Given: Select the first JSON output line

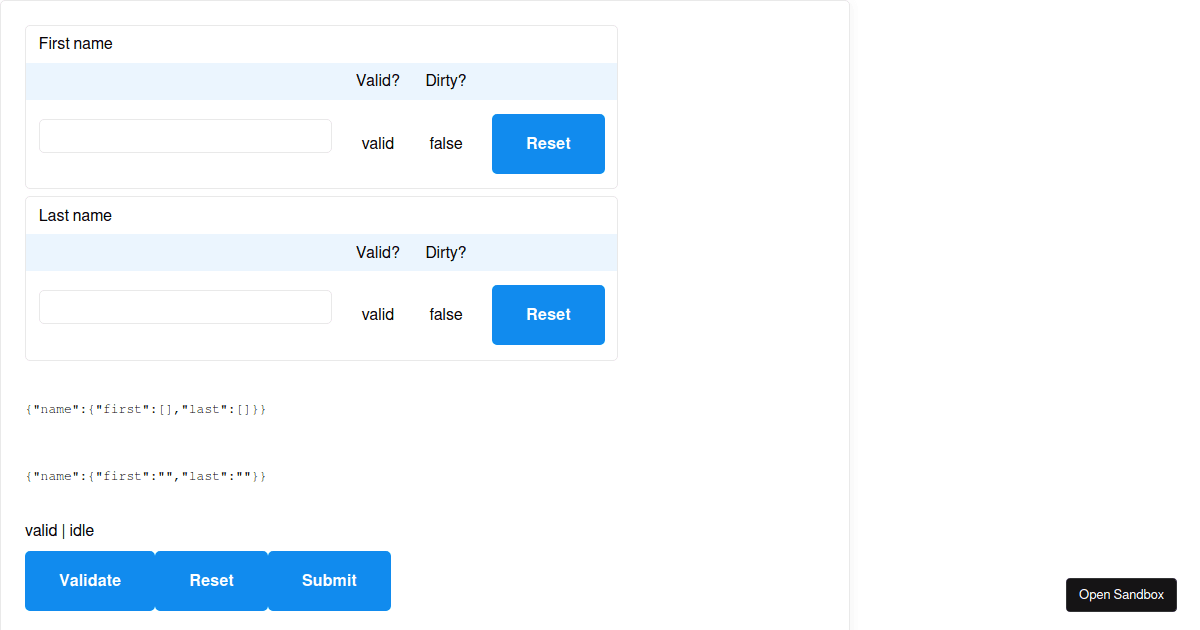Looking at the screenshot, I should tap(145, 408).
